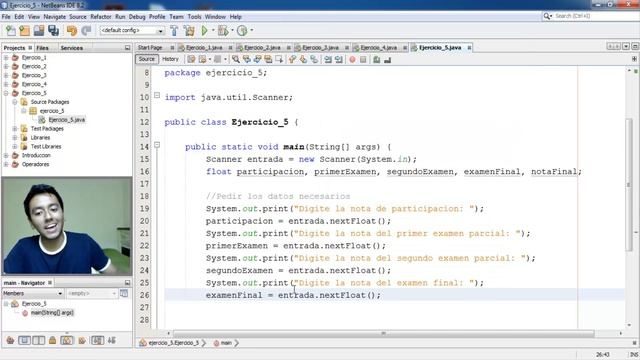Expand the Test Packages folder
This screenshot has height=360, width=640.
[x=15, y=129]
